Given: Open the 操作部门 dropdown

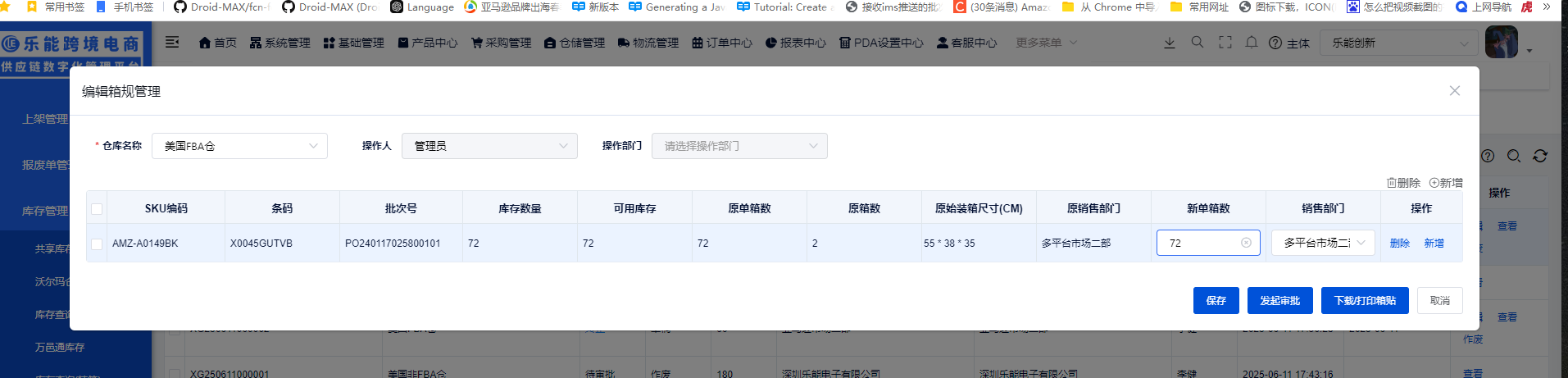Looking at the screenshot, I should 739,146.
